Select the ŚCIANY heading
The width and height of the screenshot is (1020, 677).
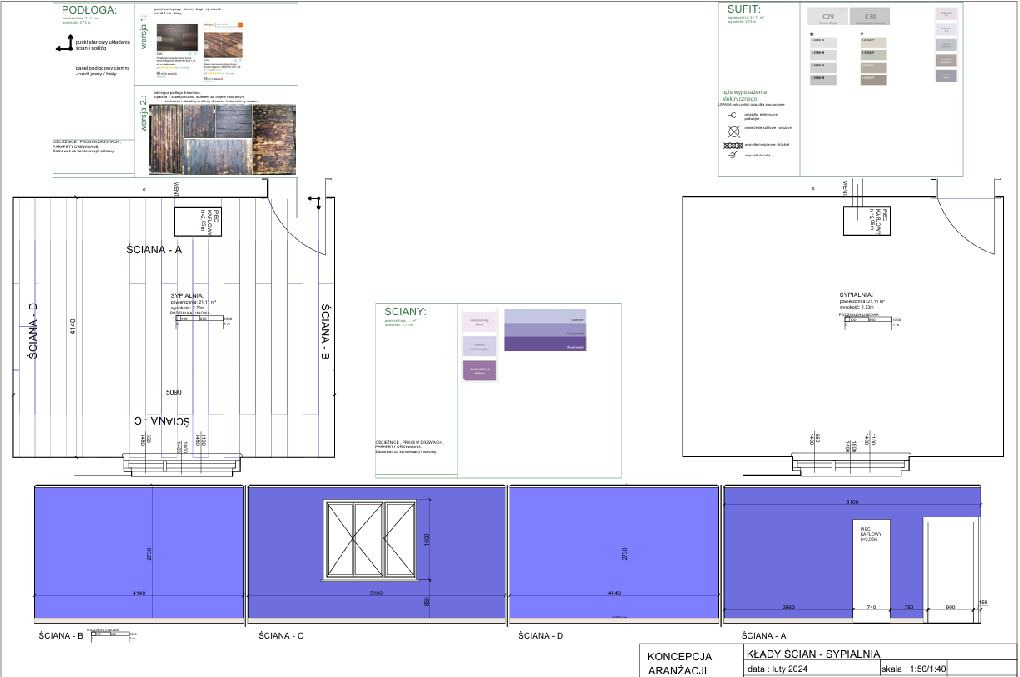(x=406, y=312)
